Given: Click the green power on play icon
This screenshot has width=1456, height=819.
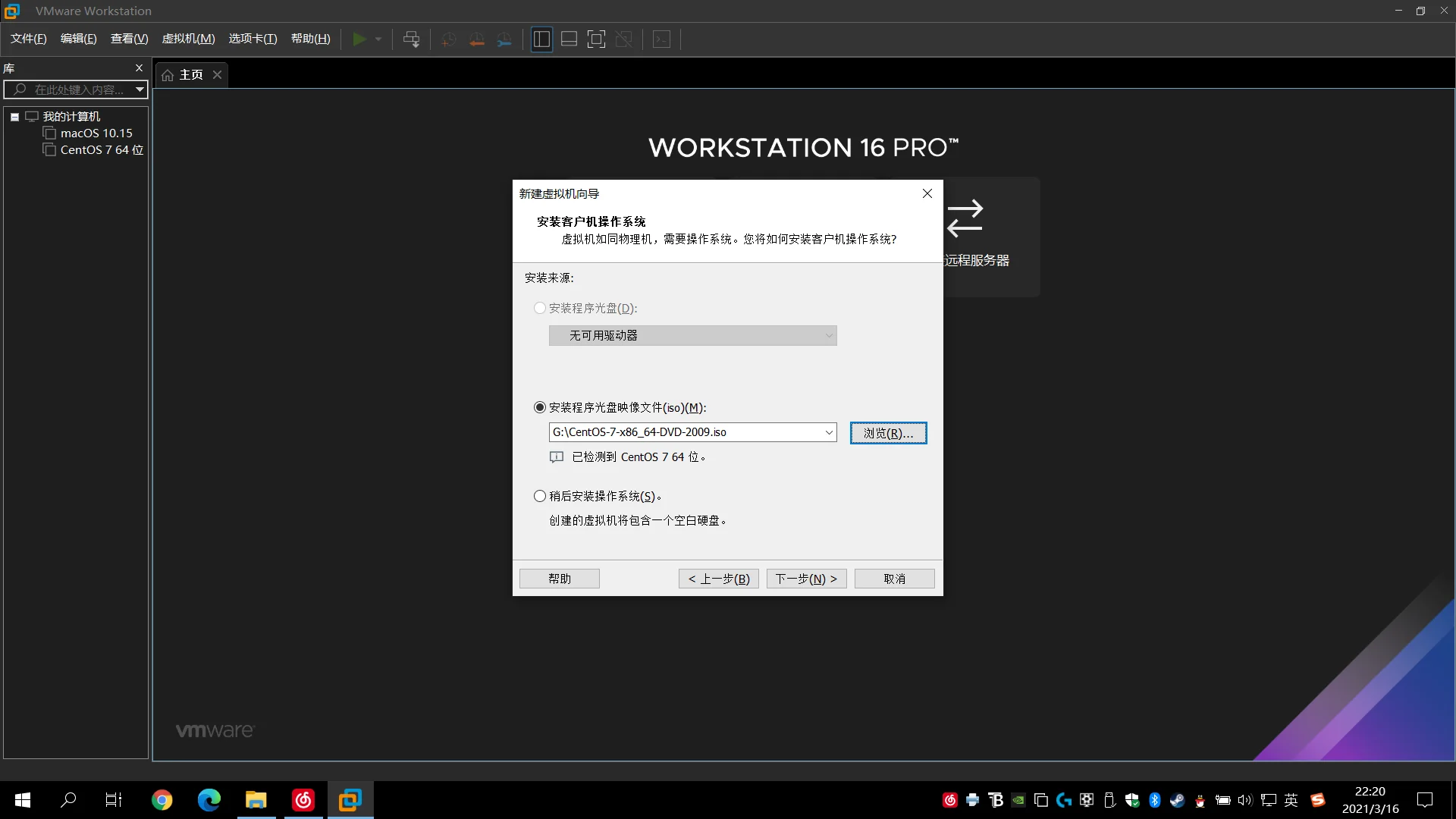Looking at the screenshot, I should click(x=359, y=39).
